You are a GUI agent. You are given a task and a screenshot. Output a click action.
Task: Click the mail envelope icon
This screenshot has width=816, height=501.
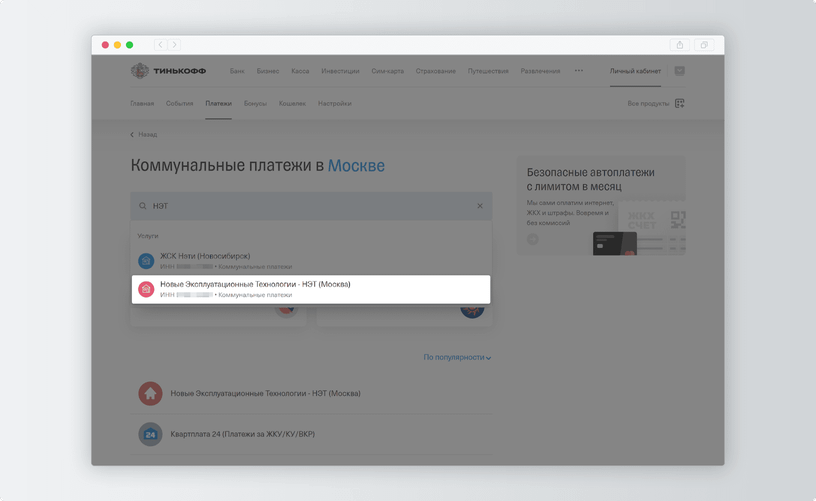point(680,71)
